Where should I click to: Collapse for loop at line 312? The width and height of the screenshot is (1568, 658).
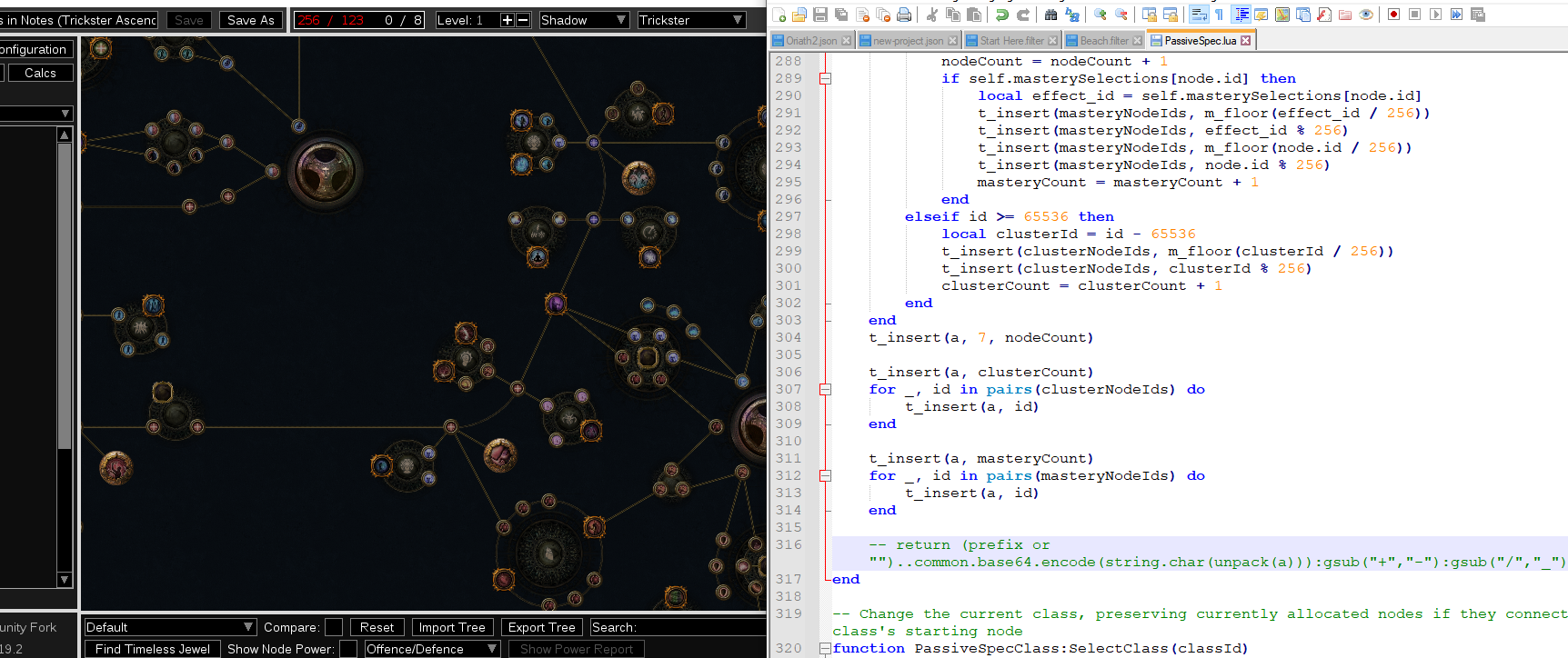pos(825,475)
